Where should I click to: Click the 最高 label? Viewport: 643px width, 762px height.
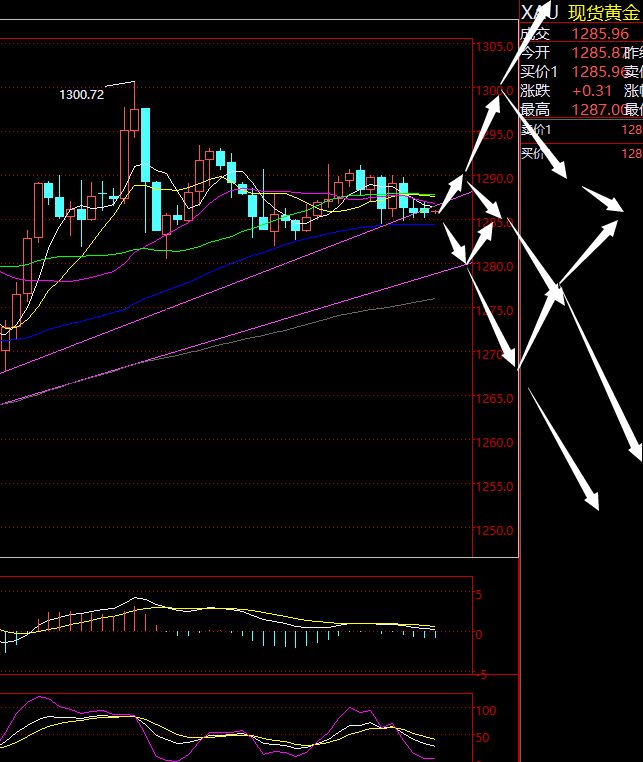pyautogui.click(x=535, y=110)
